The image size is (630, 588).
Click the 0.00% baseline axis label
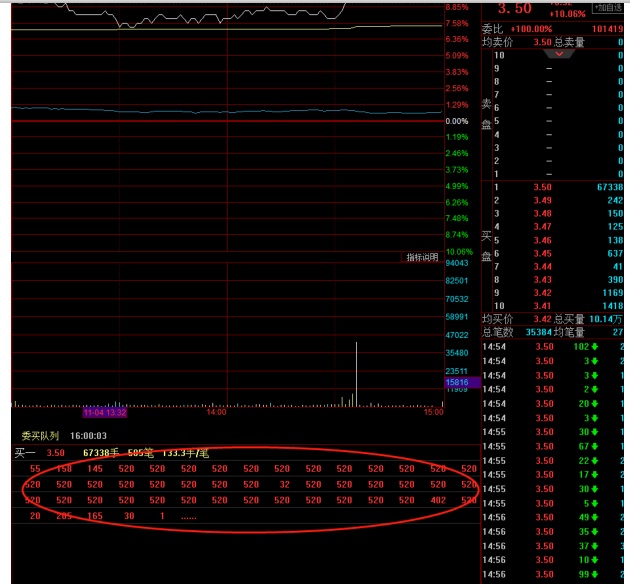(x=457, y=121)
